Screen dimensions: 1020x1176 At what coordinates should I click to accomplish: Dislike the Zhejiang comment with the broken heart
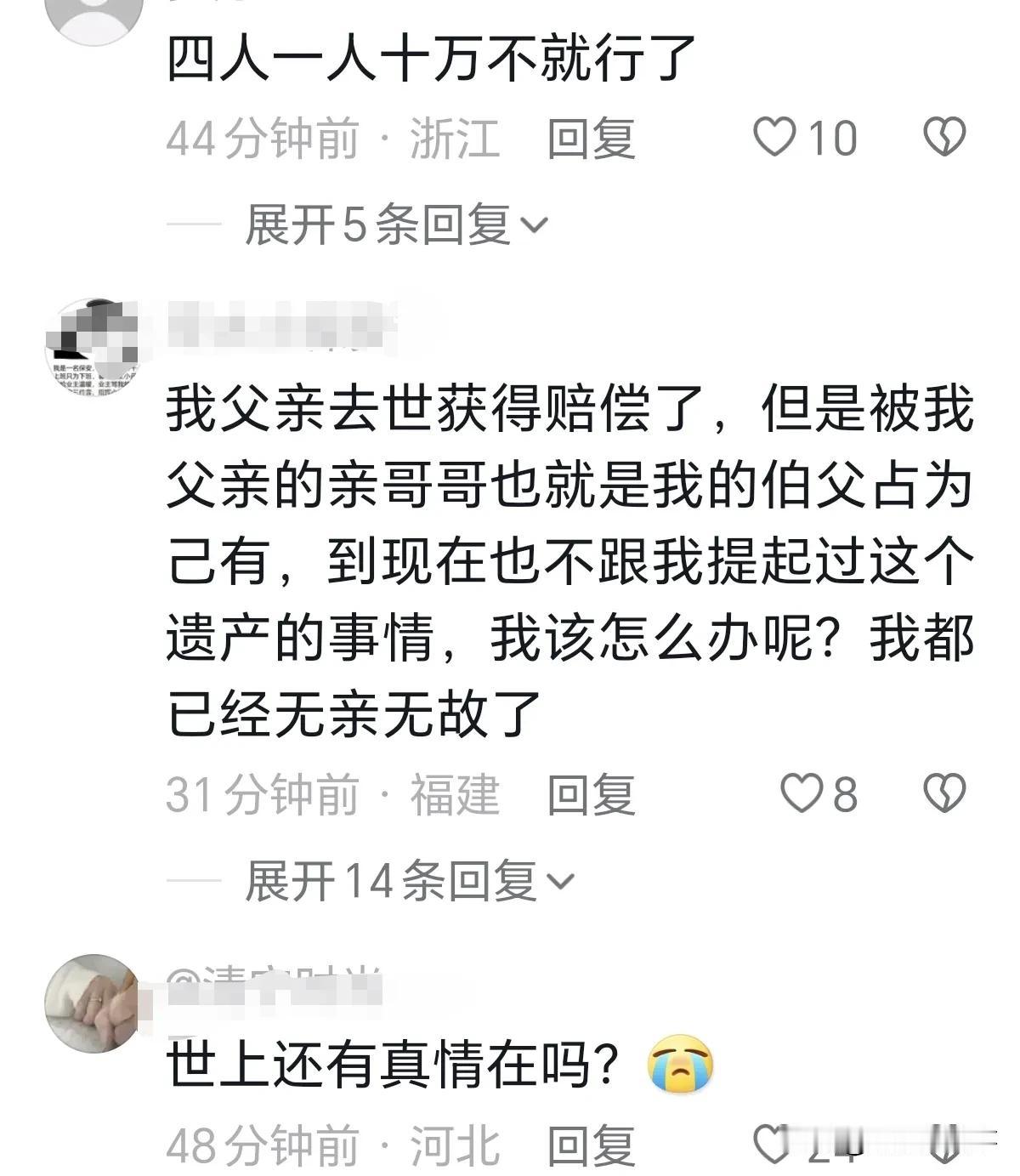tap(944, 138)
